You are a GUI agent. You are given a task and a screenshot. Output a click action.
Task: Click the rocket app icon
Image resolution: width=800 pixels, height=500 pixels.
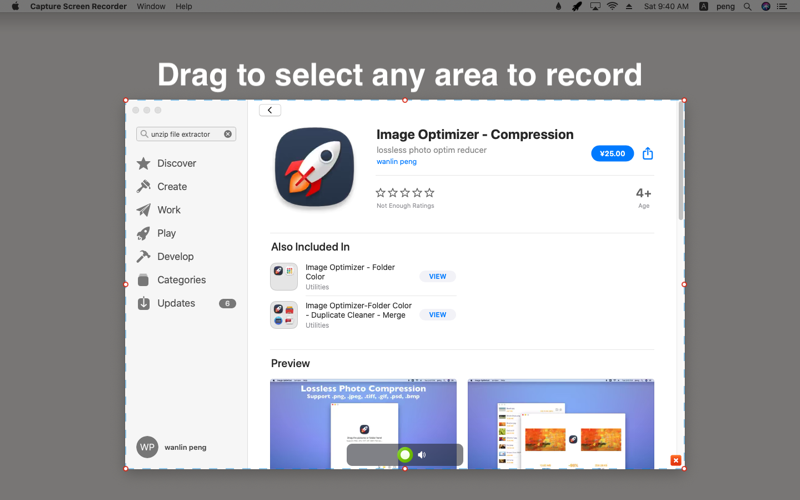(314, 167)
